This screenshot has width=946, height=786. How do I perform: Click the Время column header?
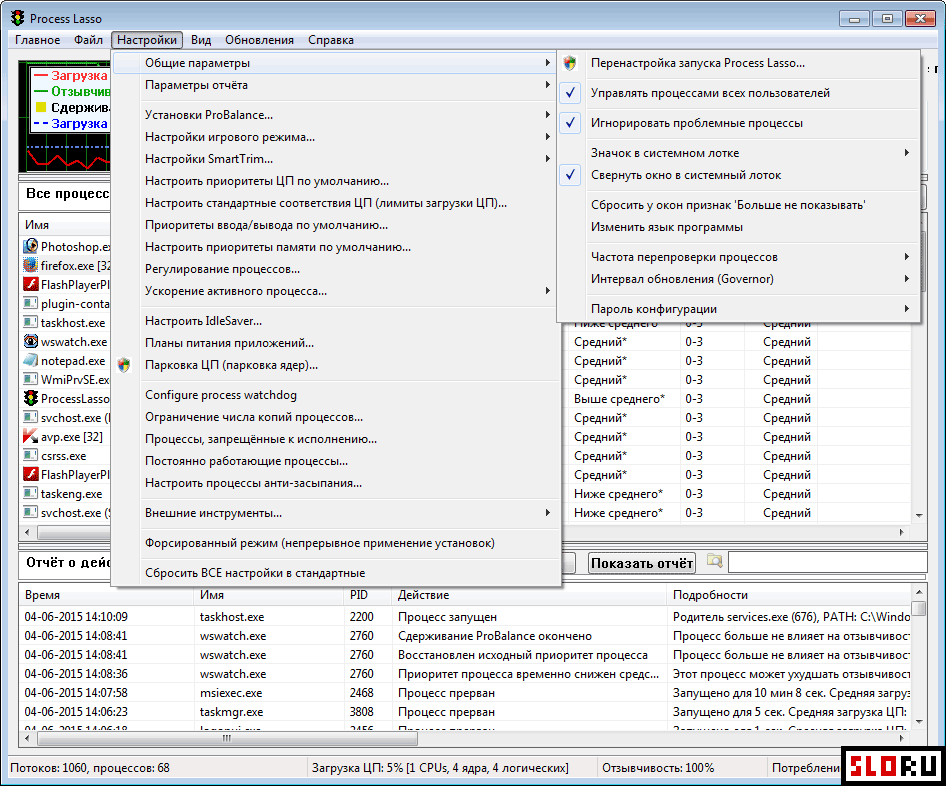106,595
